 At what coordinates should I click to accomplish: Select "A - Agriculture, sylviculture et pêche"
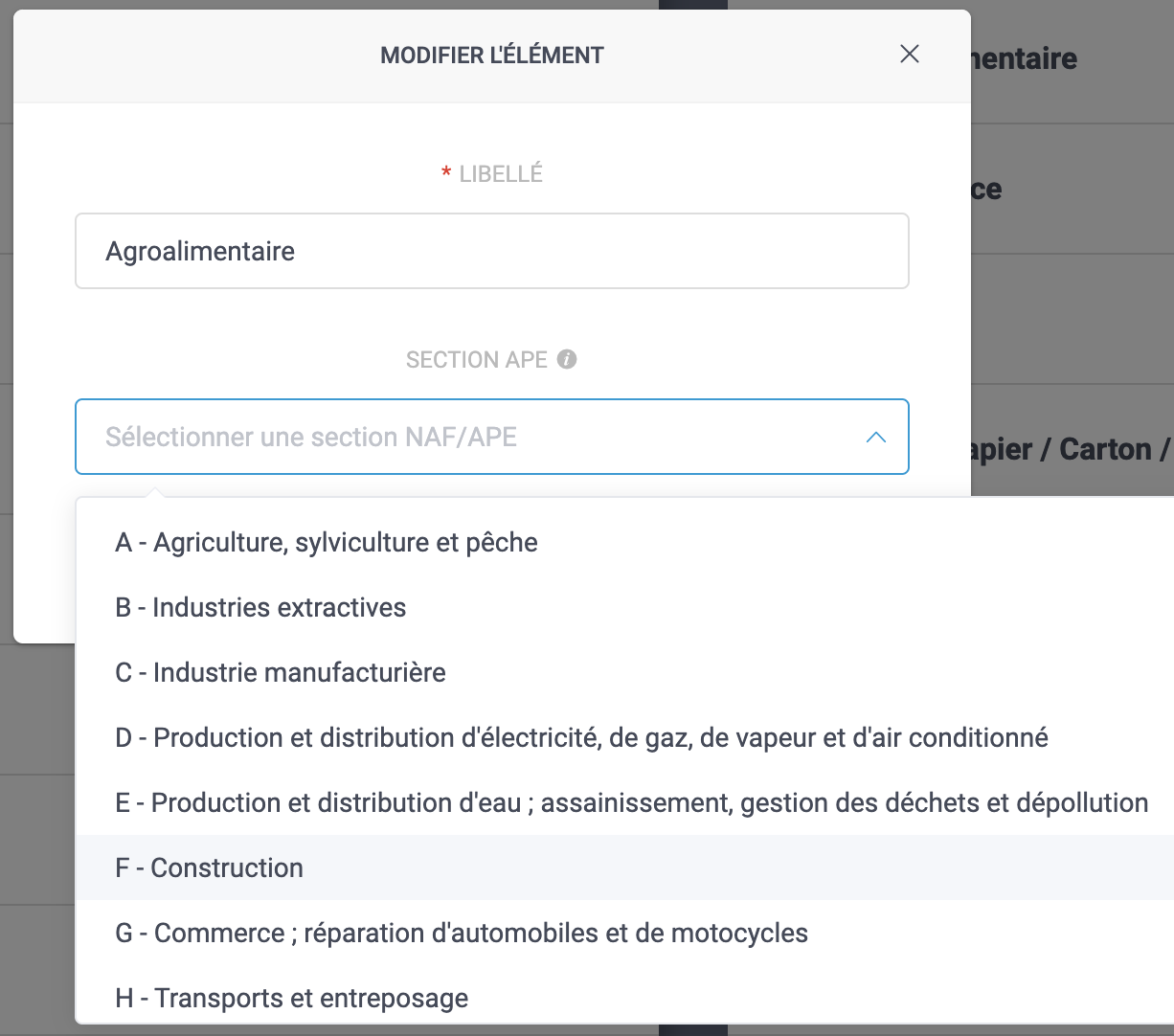coord(324,542)
